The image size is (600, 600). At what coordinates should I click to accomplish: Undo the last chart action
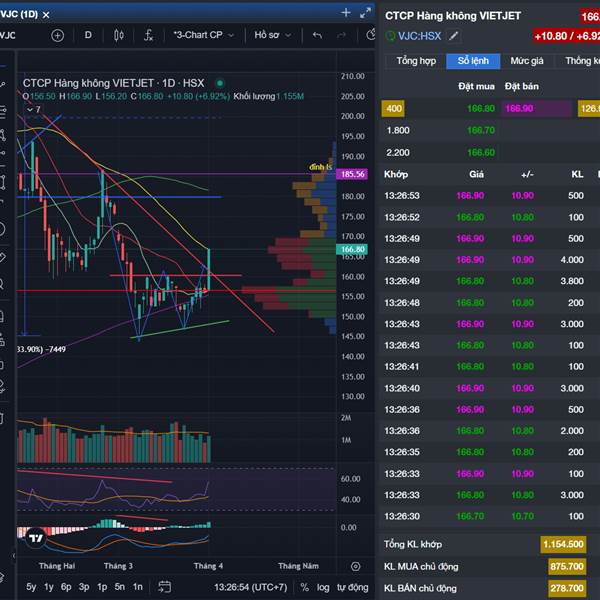tap(317, 36)
